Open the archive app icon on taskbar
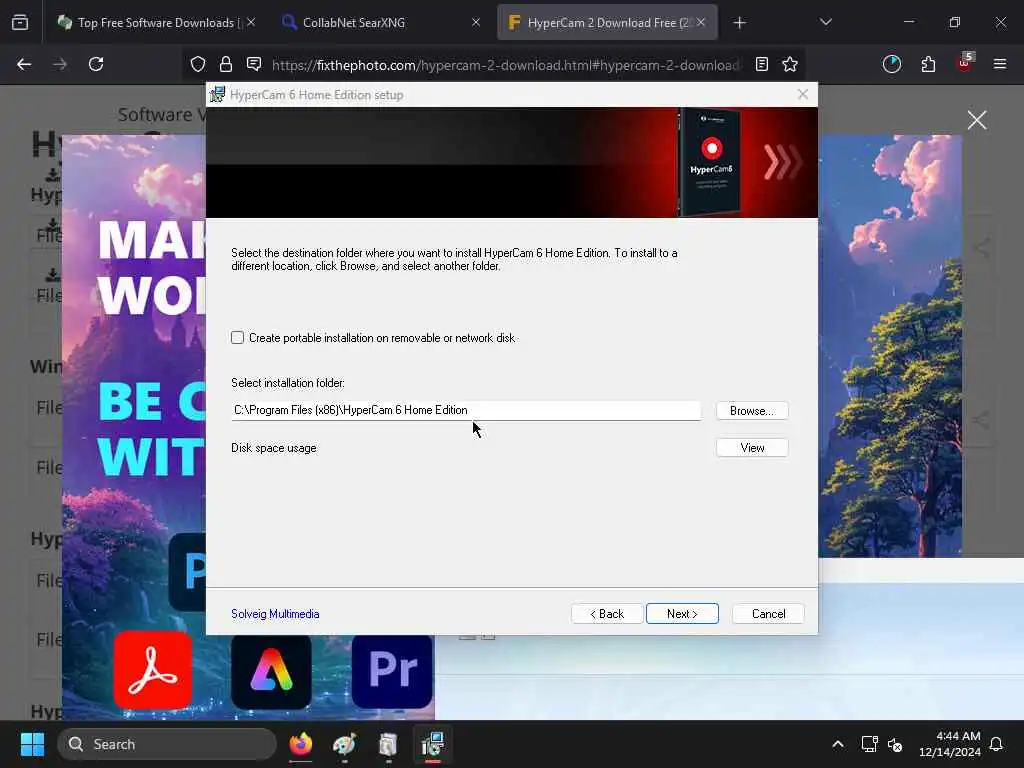Viewport: 1024px width, 768px height. [388, 744]
